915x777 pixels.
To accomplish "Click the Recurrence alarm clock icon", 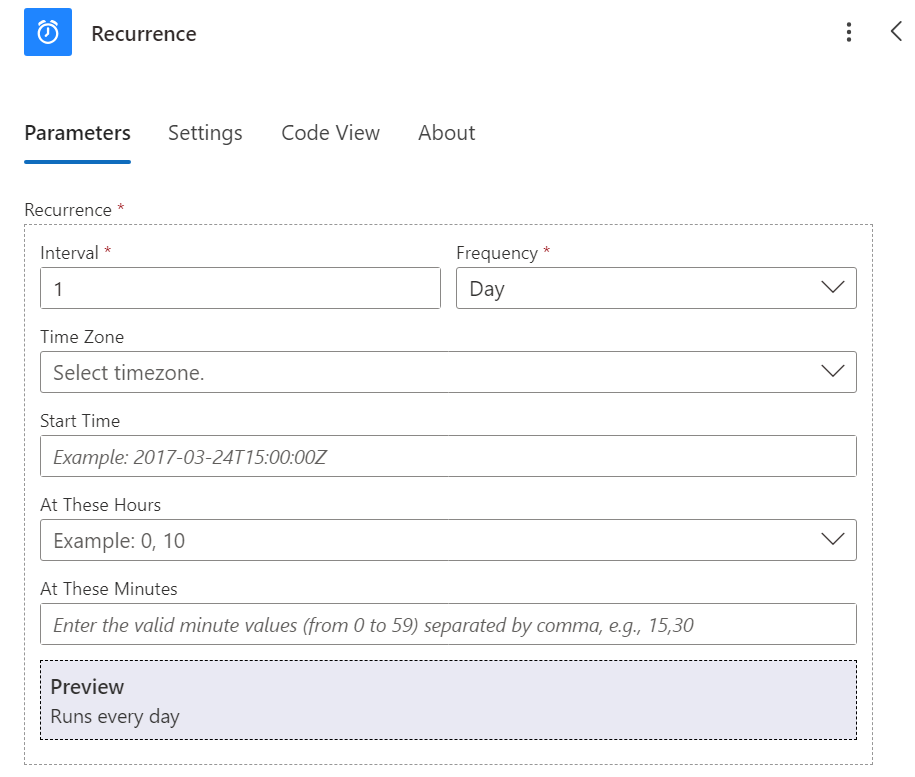I will pos(48,32).
